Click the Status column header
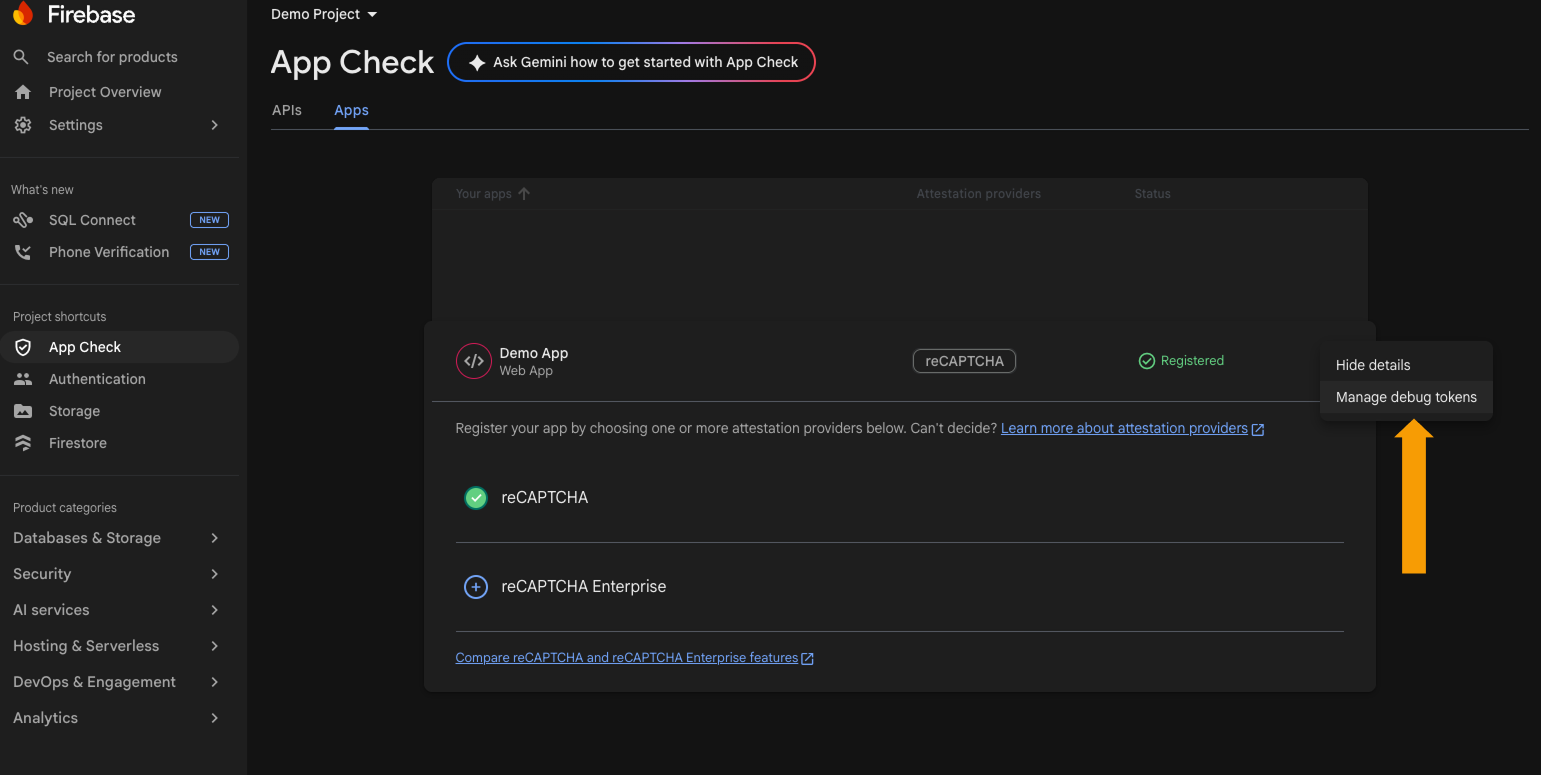The height and width of the screenshot is (775, 1541). [1152, 194]
